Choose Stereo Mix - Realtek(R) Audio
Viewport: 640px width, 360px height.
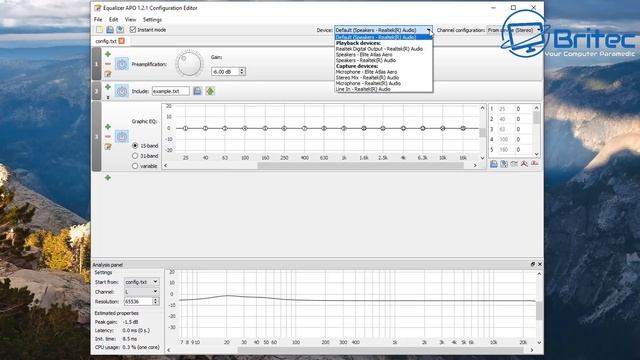[367, 78]
